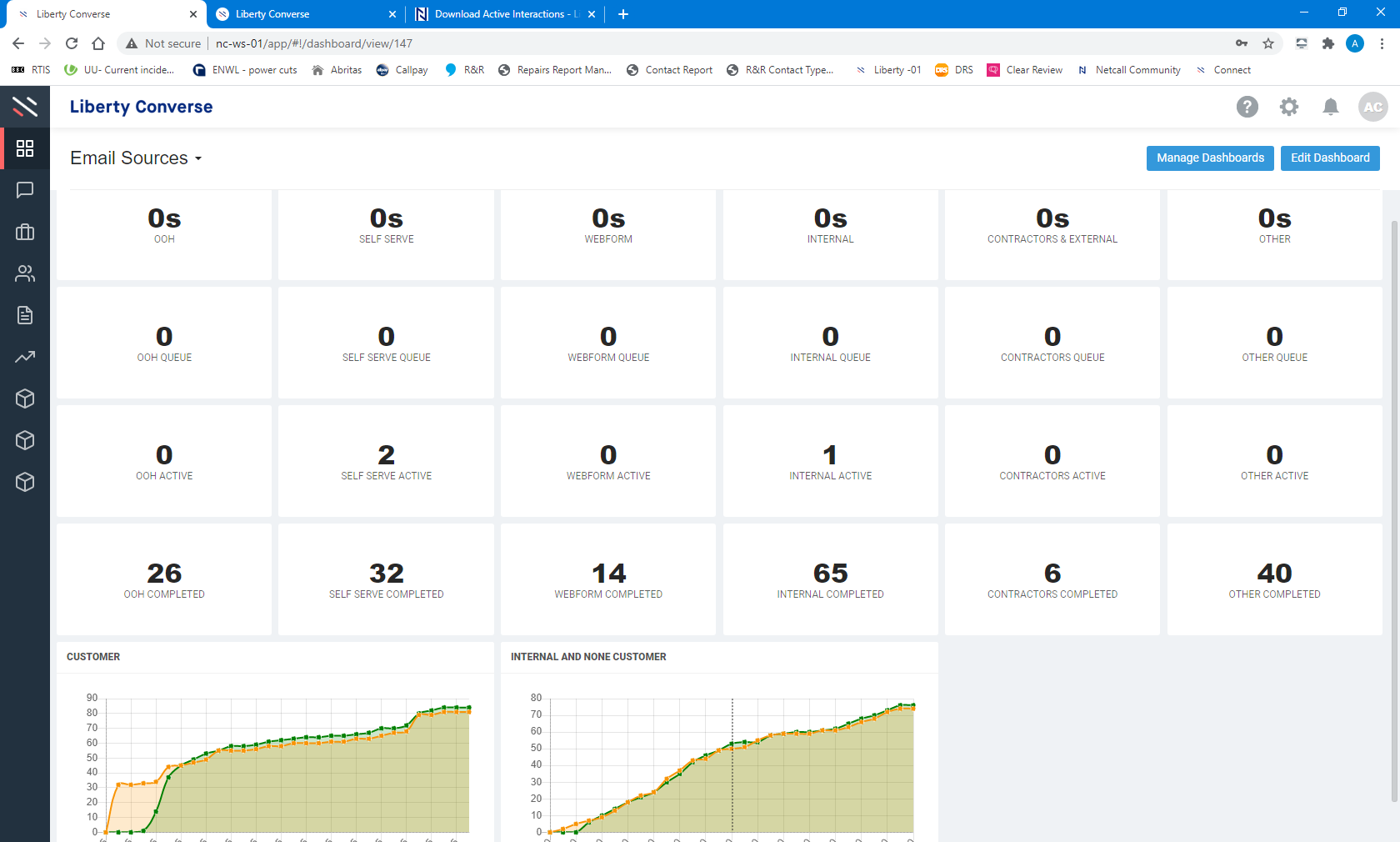This screenshot has height=842, width=1400.
Task: Open the document icon in sidebar
Action: (25, 315)
